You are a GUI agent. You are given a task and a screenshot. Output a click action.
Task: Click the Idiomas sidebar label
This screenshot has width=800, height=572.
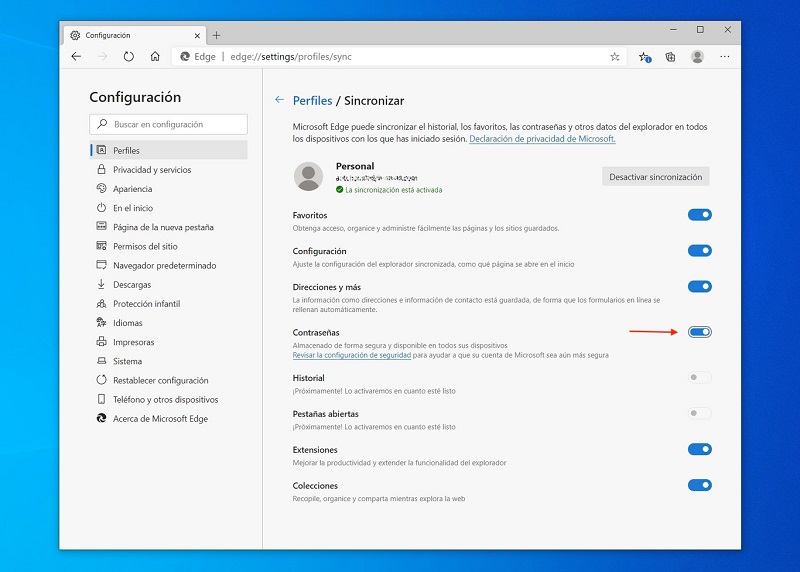click(x=128, y=323)
